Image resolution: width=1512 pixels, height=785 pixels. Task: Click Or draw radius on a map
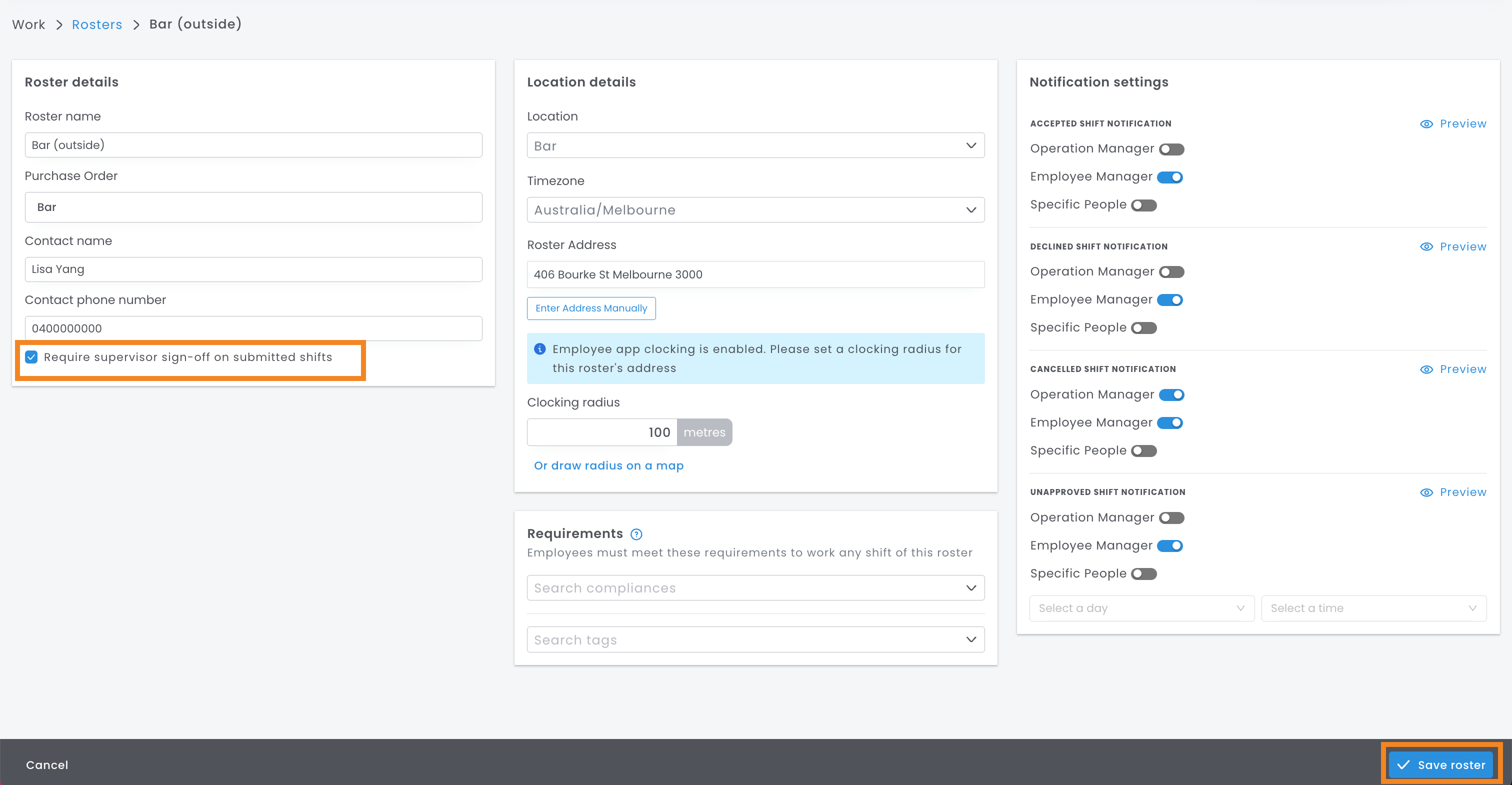(x=608, y=465)
